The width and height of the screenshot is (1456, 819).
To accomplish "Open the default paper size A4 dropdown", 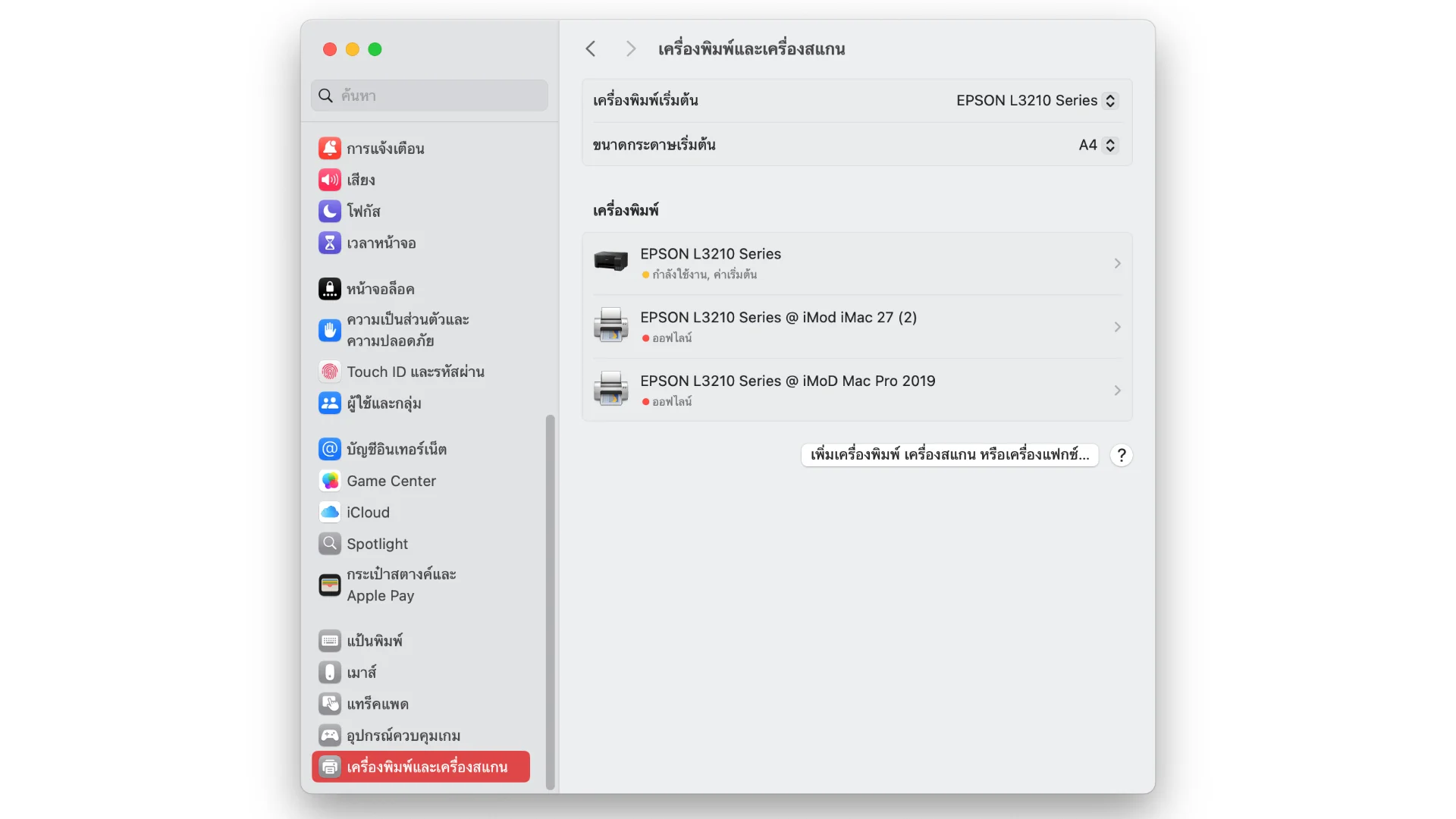I will [x=1098, y=145].
